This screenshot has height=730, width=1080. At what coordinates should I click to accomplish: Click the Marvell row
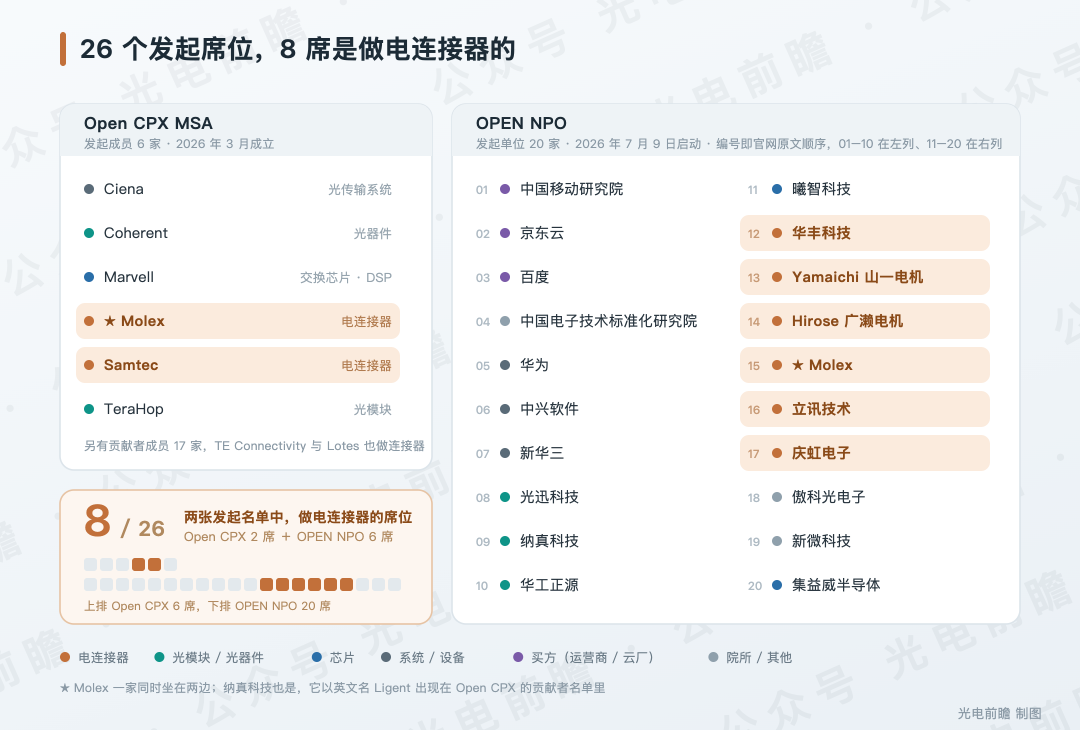pyautogui.click(x=238, y=278)
